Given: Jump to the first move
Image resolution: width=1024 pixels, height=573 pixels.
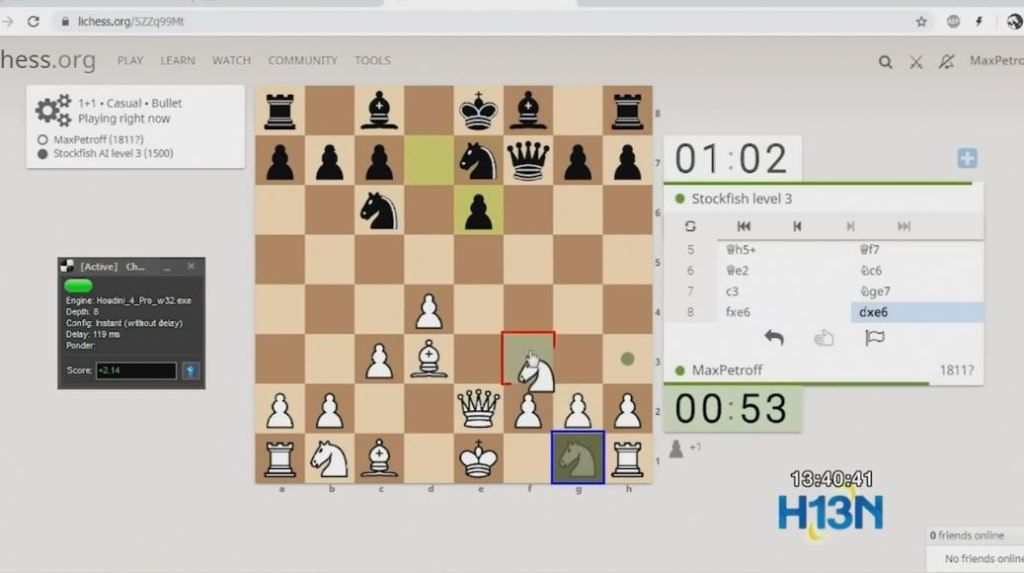Looking at the screenshot, I should click(743, 227).
